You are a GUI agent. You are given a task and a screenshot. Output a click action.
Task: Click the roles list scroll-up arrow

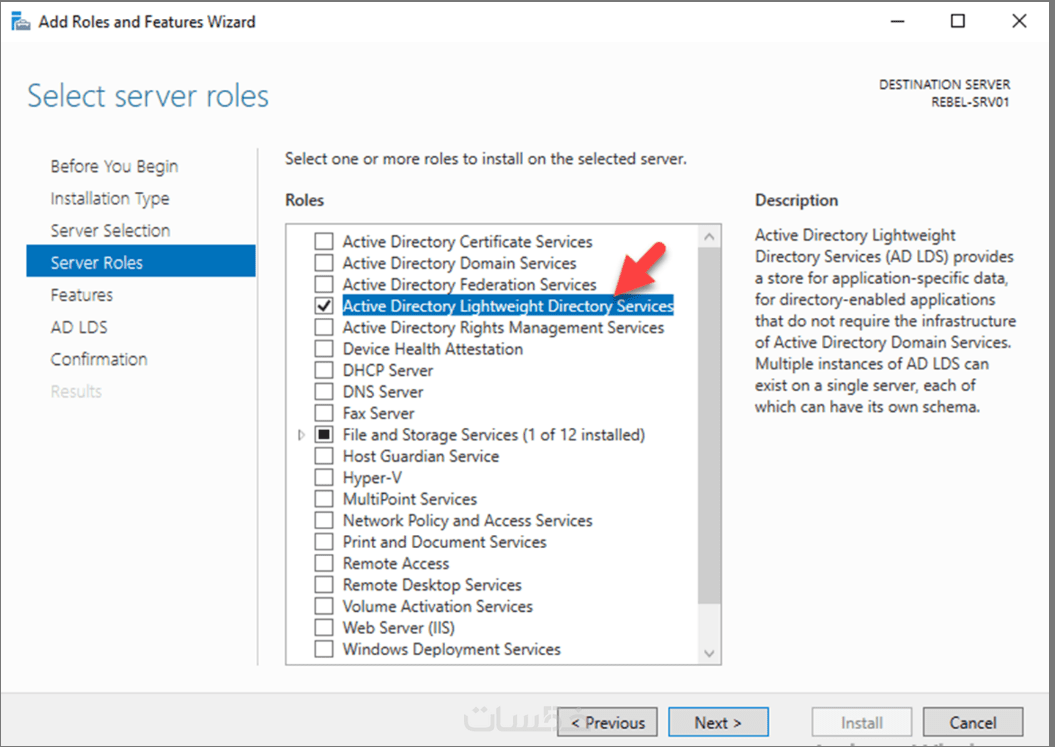pos(709,237)
